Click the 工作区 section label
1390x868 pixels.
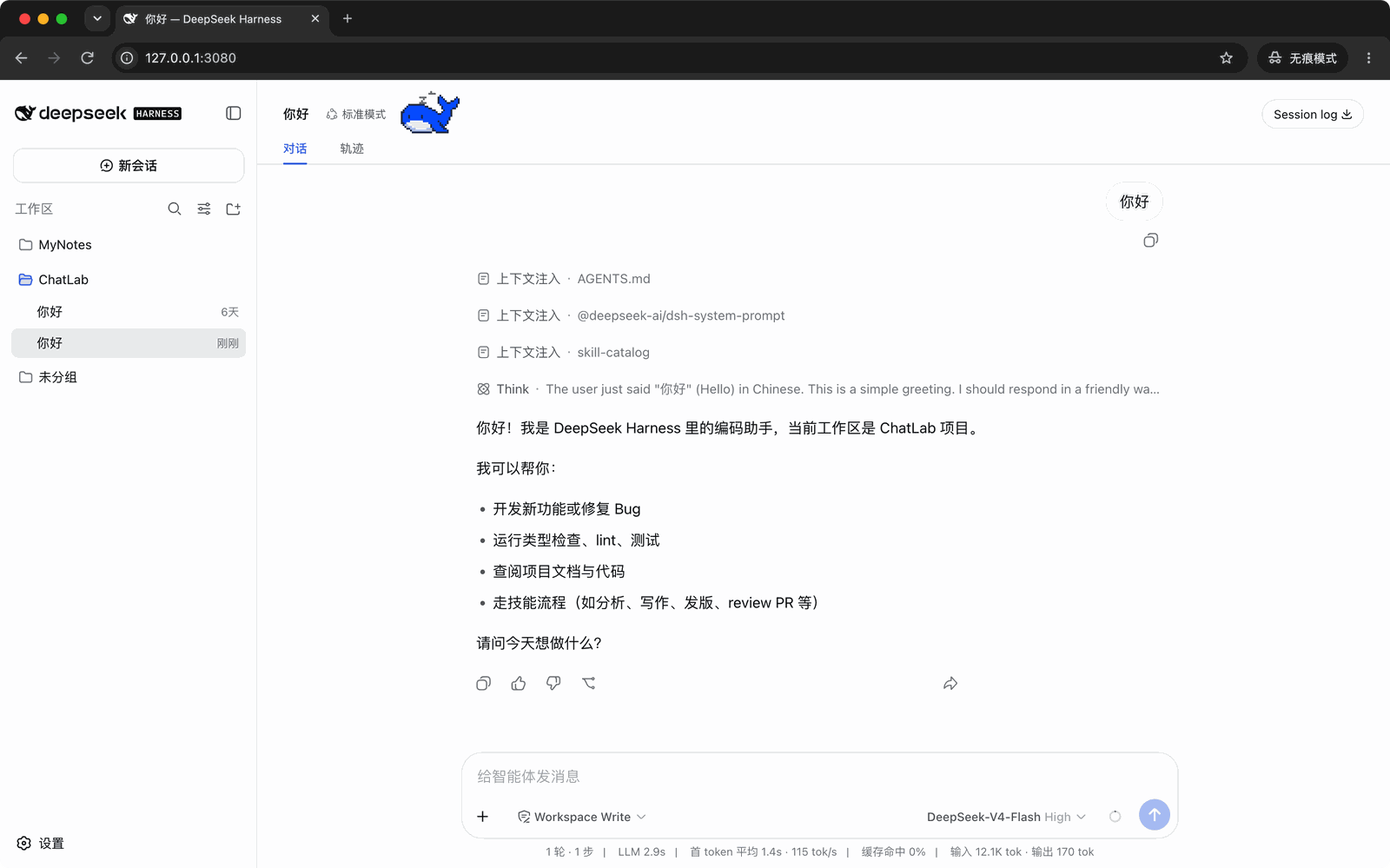click(x=34, y=209)
